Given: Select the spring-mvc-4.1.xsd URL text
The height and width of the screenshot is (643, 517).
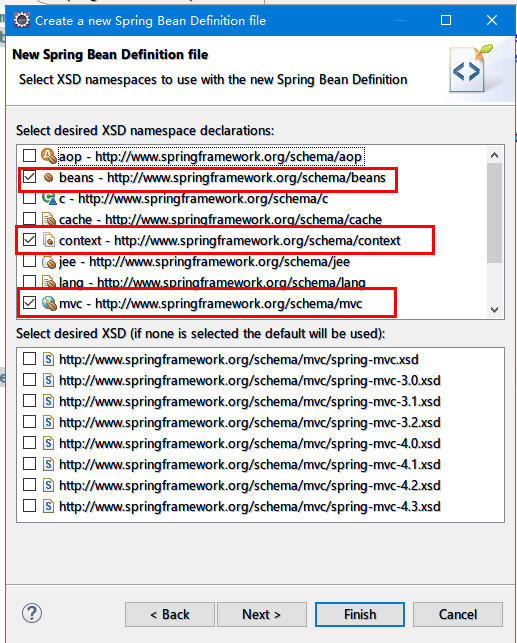Looking at the screenshot, I should coord(250,465).
